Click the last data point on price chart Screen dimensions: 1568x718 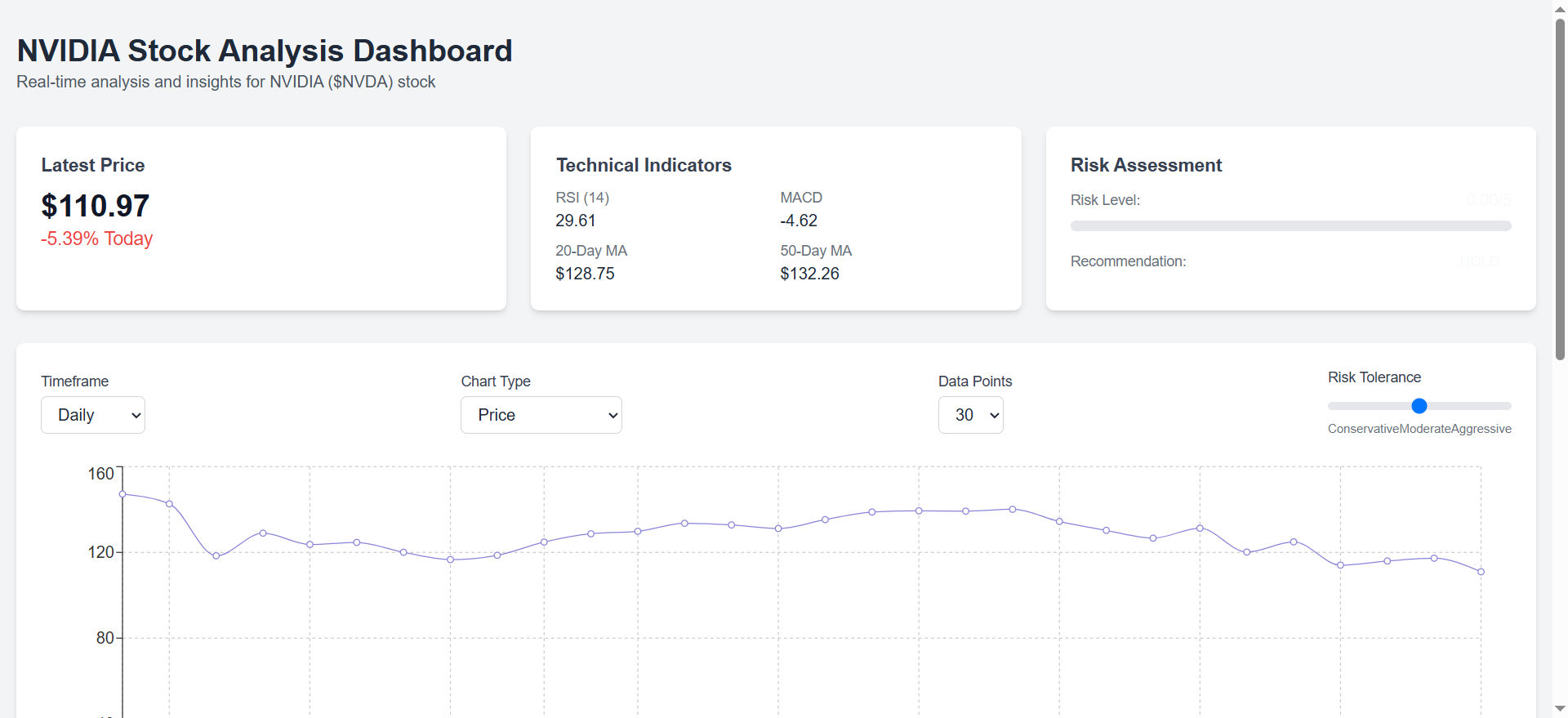click(x=1481, y=572)
